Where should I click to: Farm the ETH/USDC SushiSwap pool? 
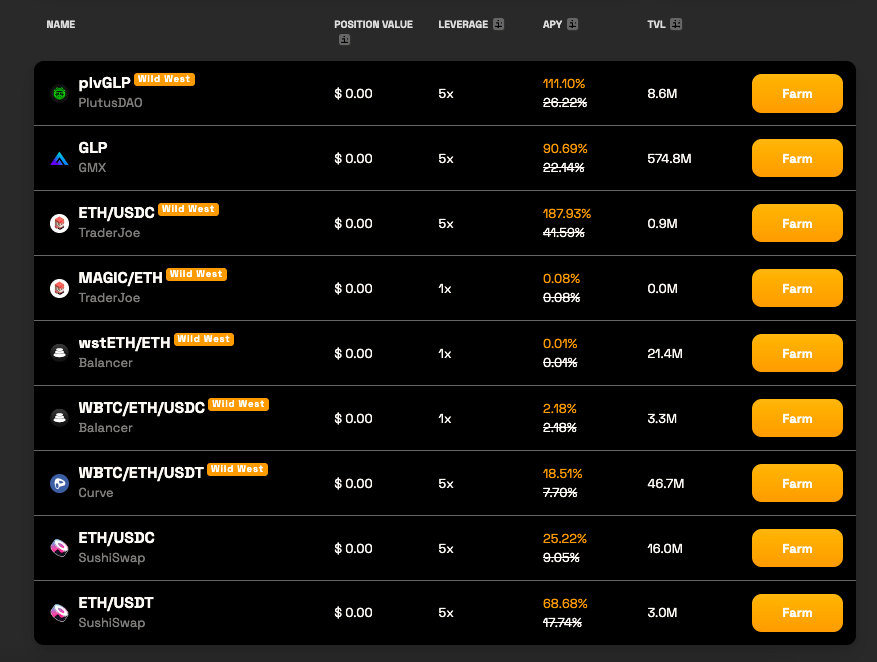(x=797, y=548)
